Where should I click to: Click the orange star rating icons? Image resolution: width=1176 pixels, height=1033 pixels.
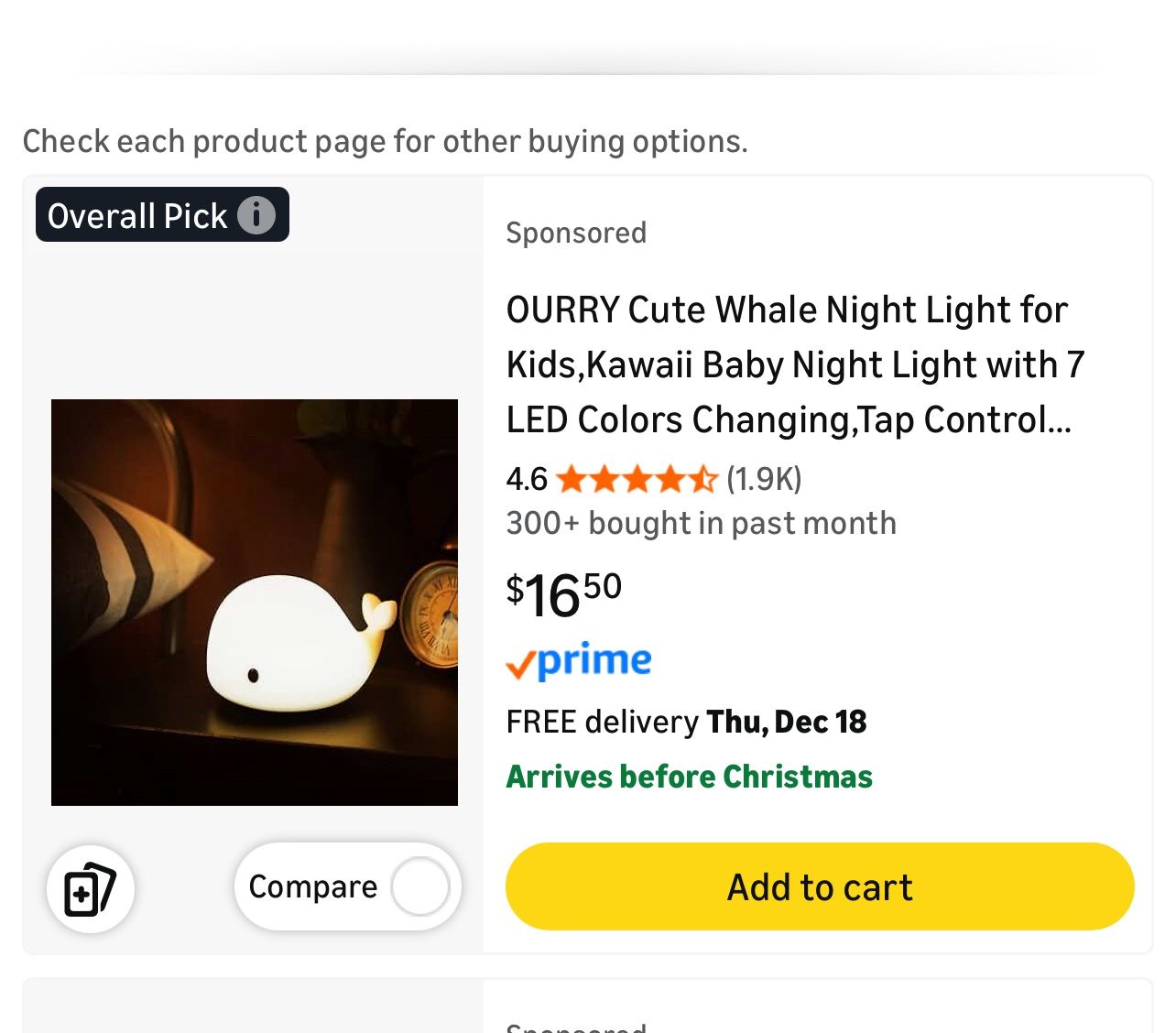[x=637, y=479]
